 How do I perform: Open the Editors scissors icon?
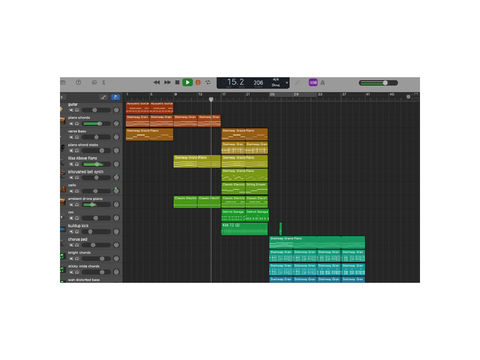coord(104,82)
